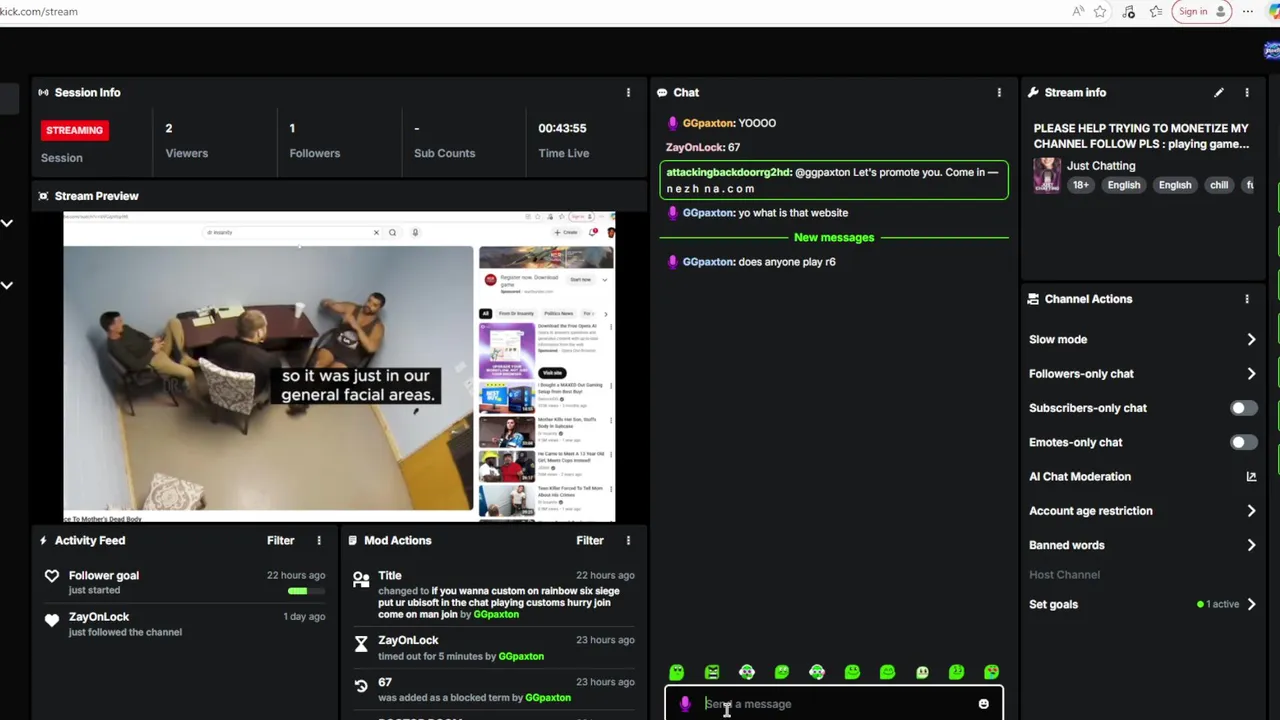Click 'yo what is that website' message

click(793, 213)
